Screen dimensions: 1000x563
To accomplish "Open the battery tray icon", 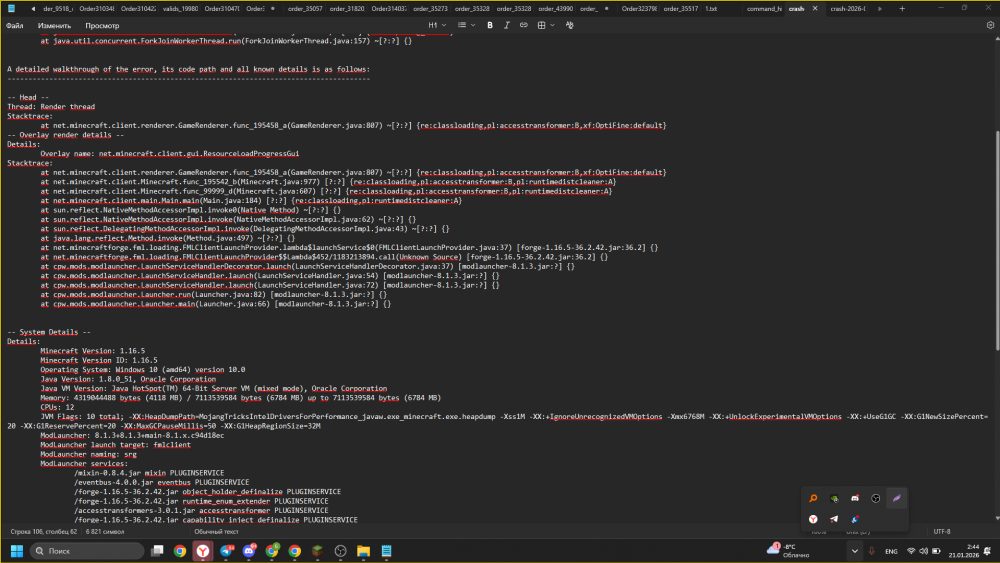I will point(936,551).
